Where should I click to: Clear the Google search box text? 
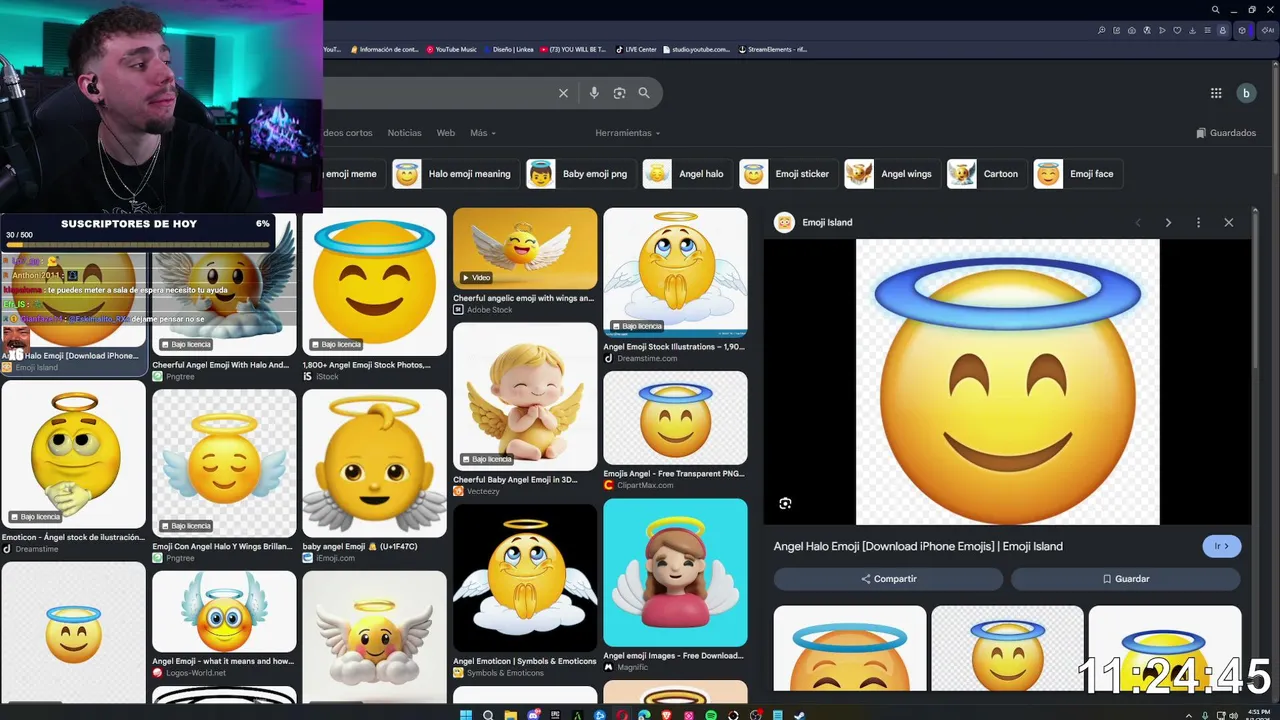click(x=563, y=93)
